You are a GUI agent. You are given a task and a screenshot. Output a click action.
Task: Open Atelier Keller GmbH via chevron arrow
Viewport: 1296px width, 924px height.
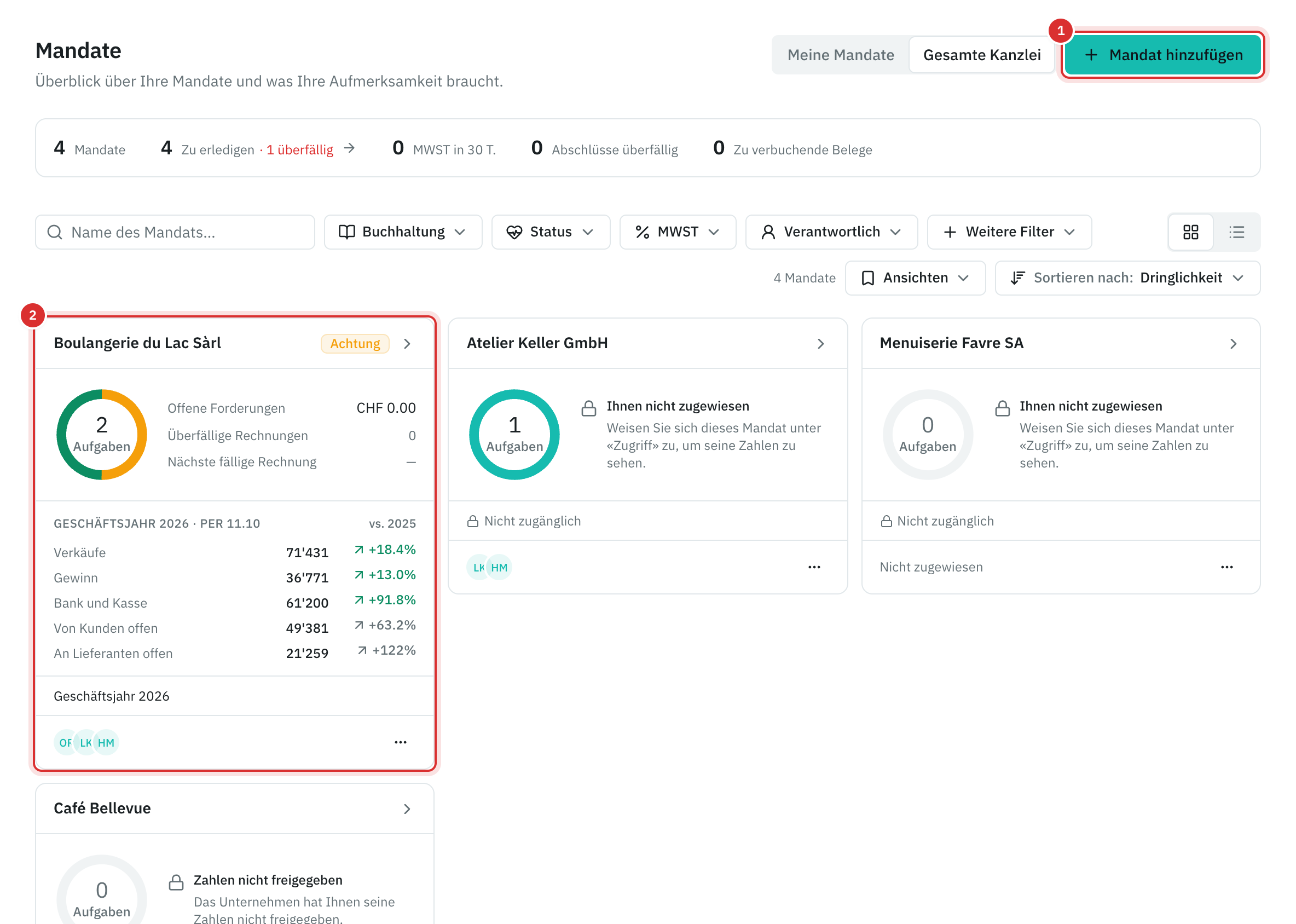click(x=820, y=344)
